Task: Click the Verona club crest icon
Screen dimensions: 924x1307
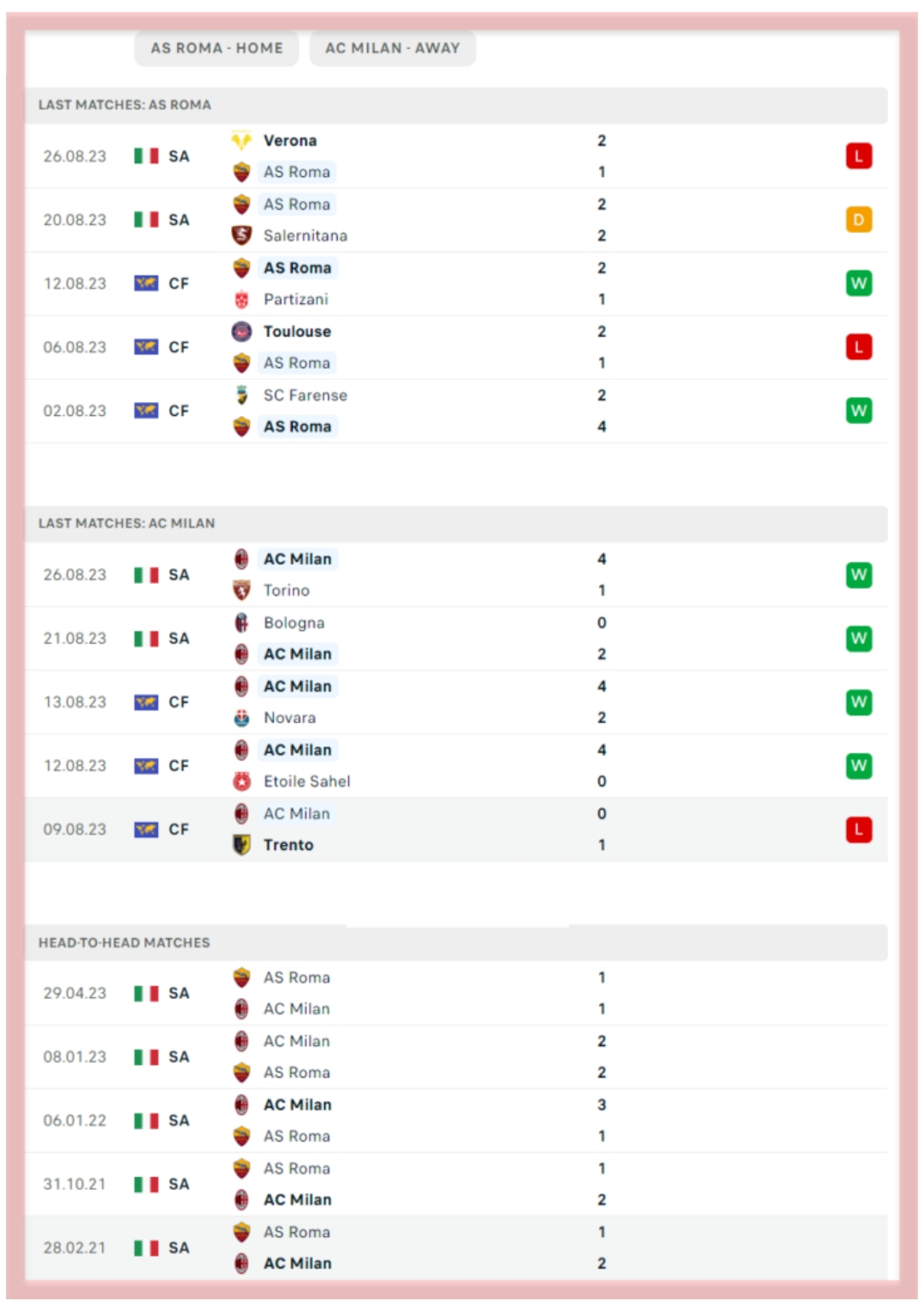Action: pos(242,140)
